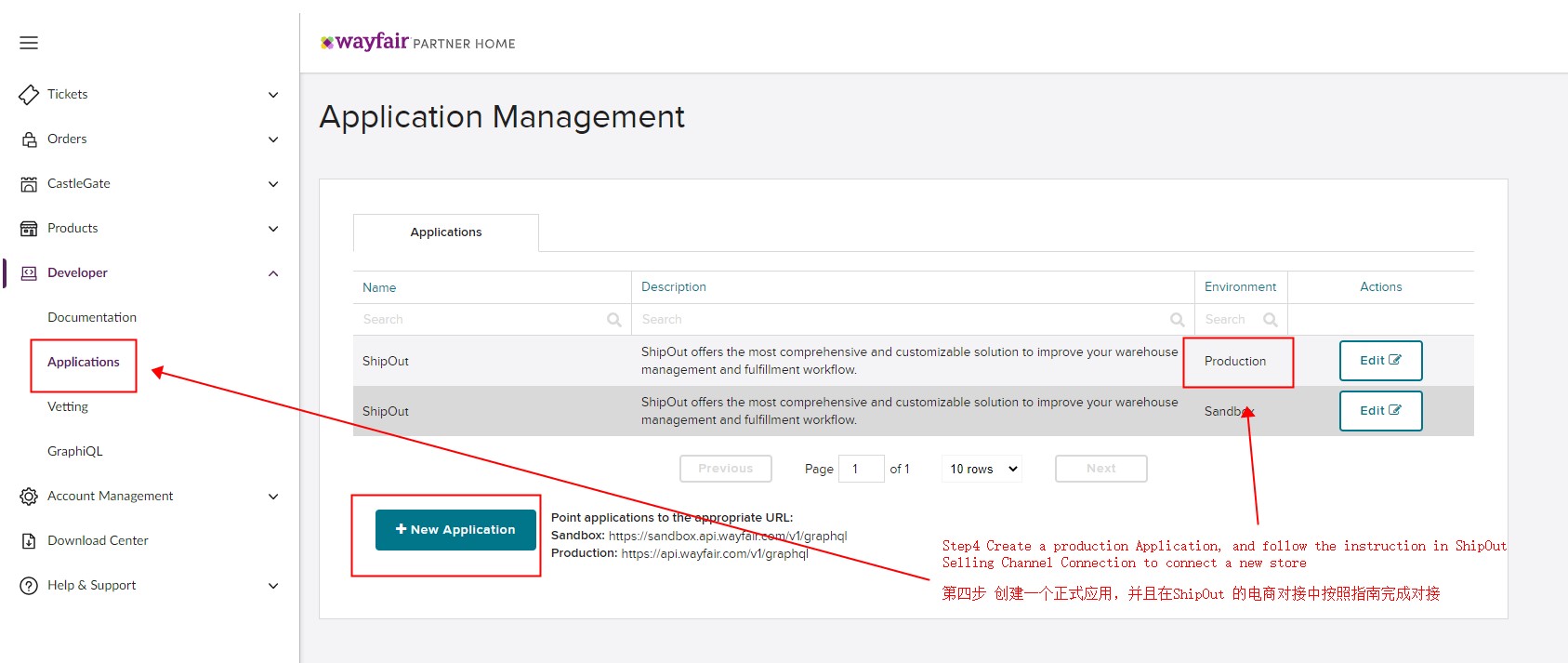Edit the Production ShipOut application

point(1380,361)
